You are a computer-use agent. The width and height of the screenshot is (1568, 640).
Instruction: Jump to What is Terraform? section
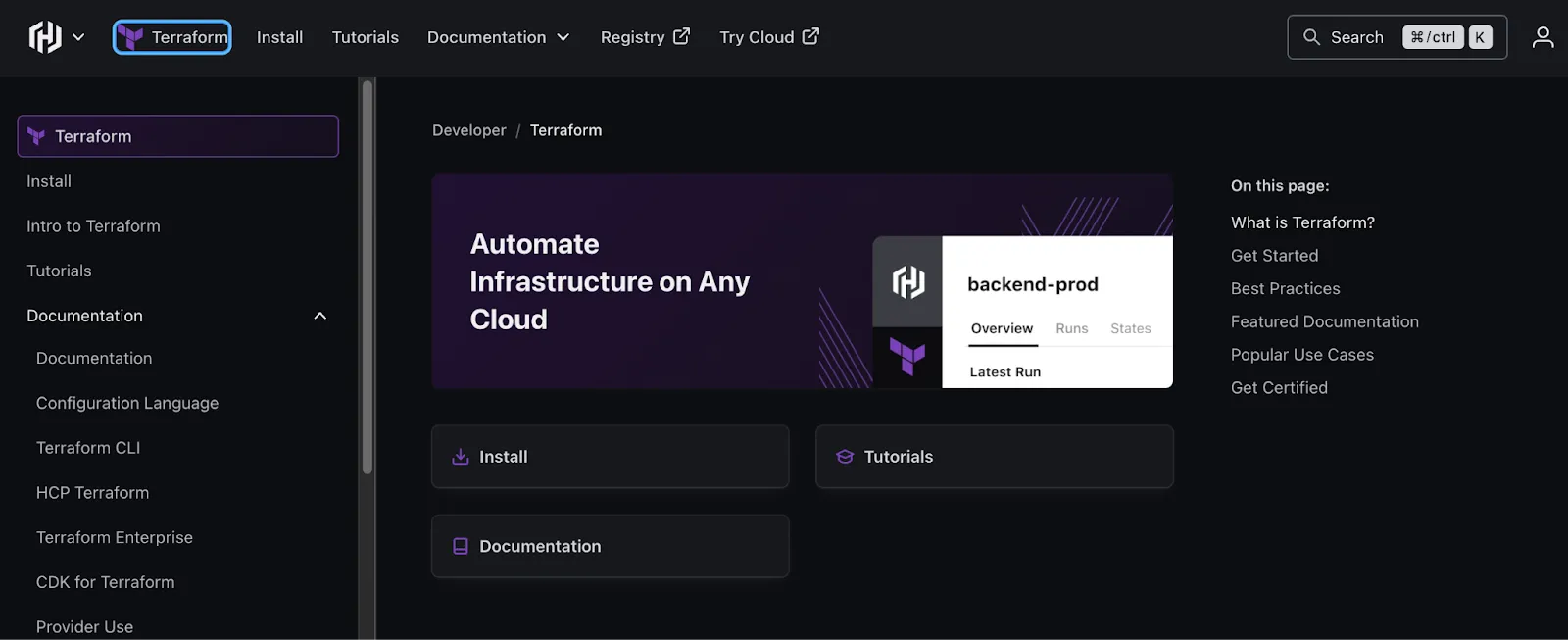click(x=1302, y=222)
